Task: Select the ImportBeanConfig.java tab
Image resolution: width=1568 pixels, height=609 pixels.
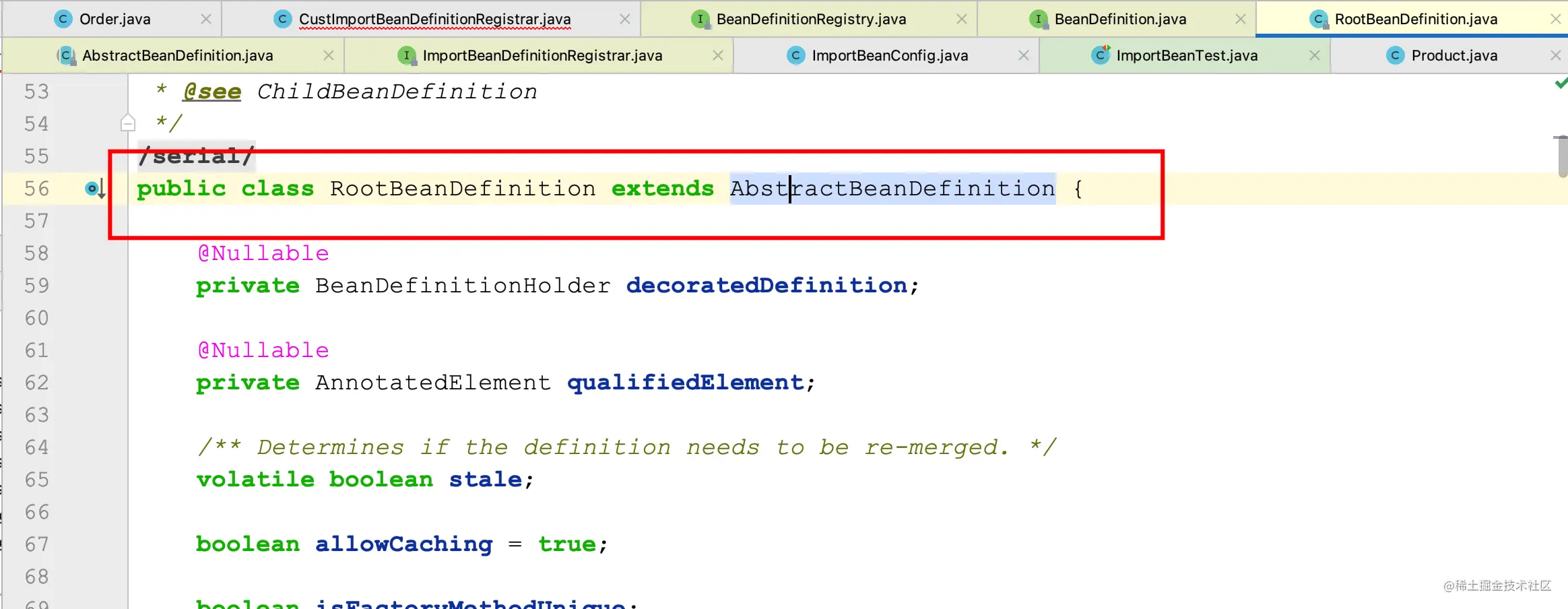Action: pos(889,55)
